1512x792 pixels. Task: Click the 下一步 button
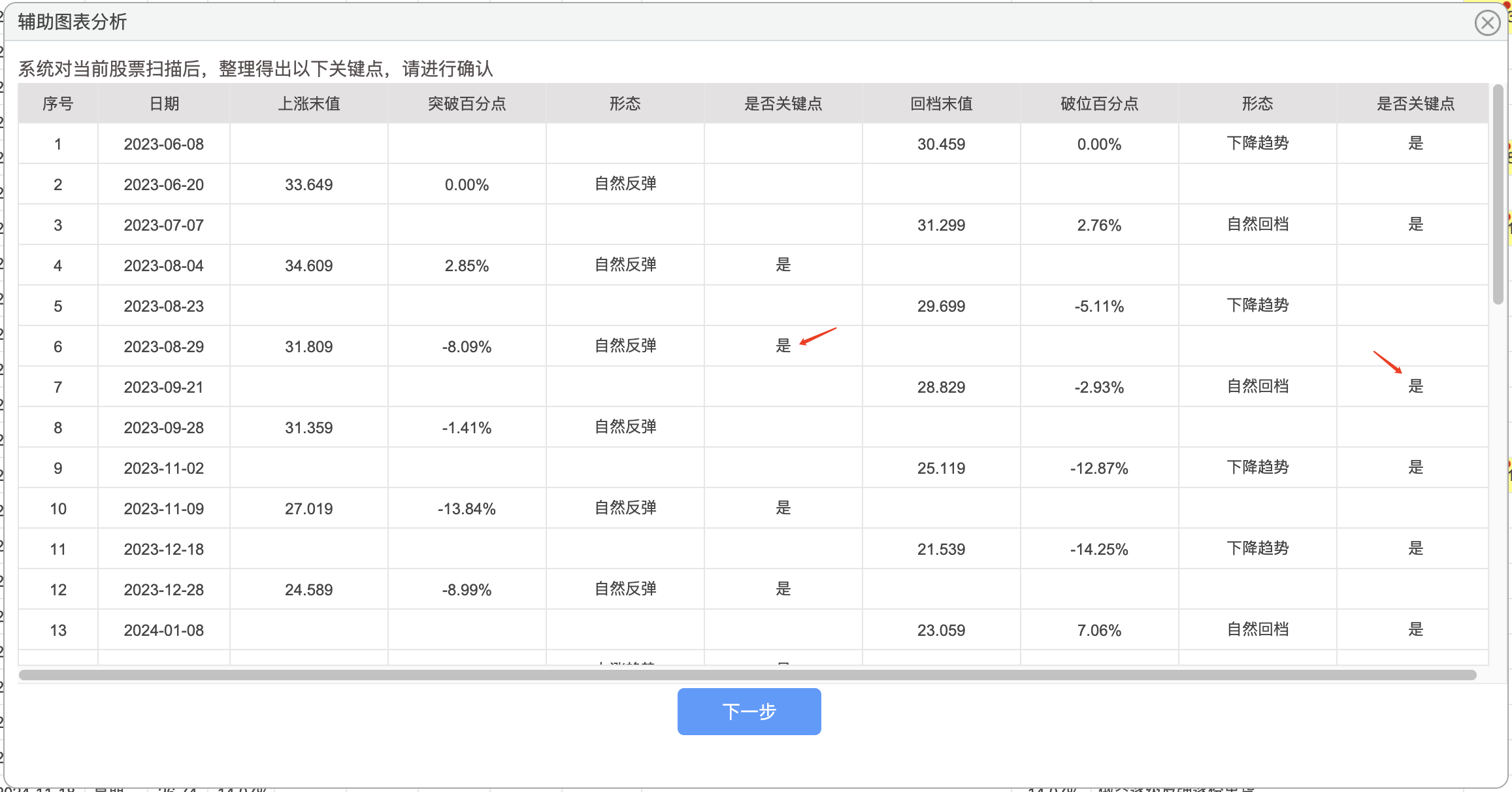tap(749, 711)
